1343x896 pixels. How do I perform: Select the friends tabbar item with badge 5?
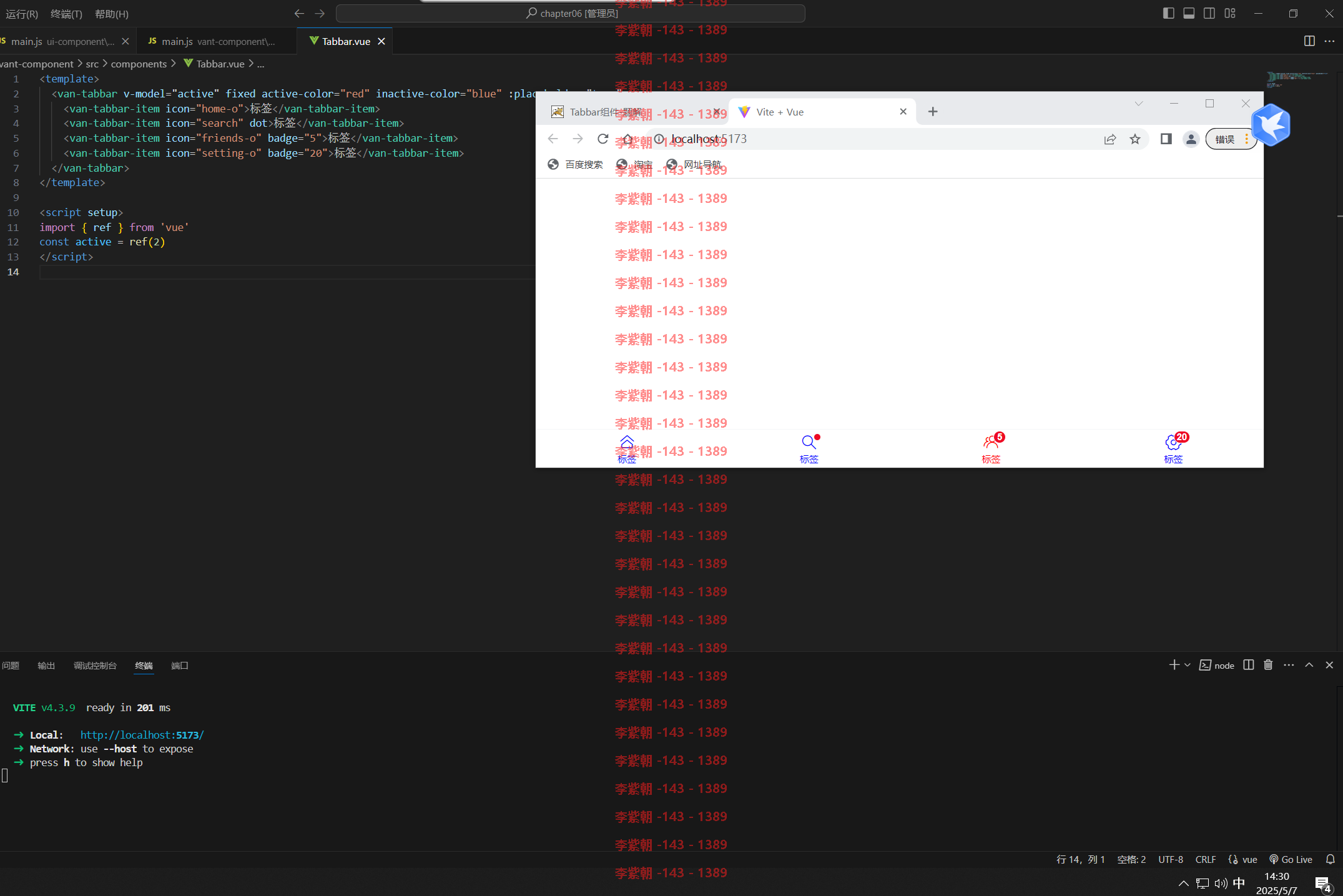[991, 449]
